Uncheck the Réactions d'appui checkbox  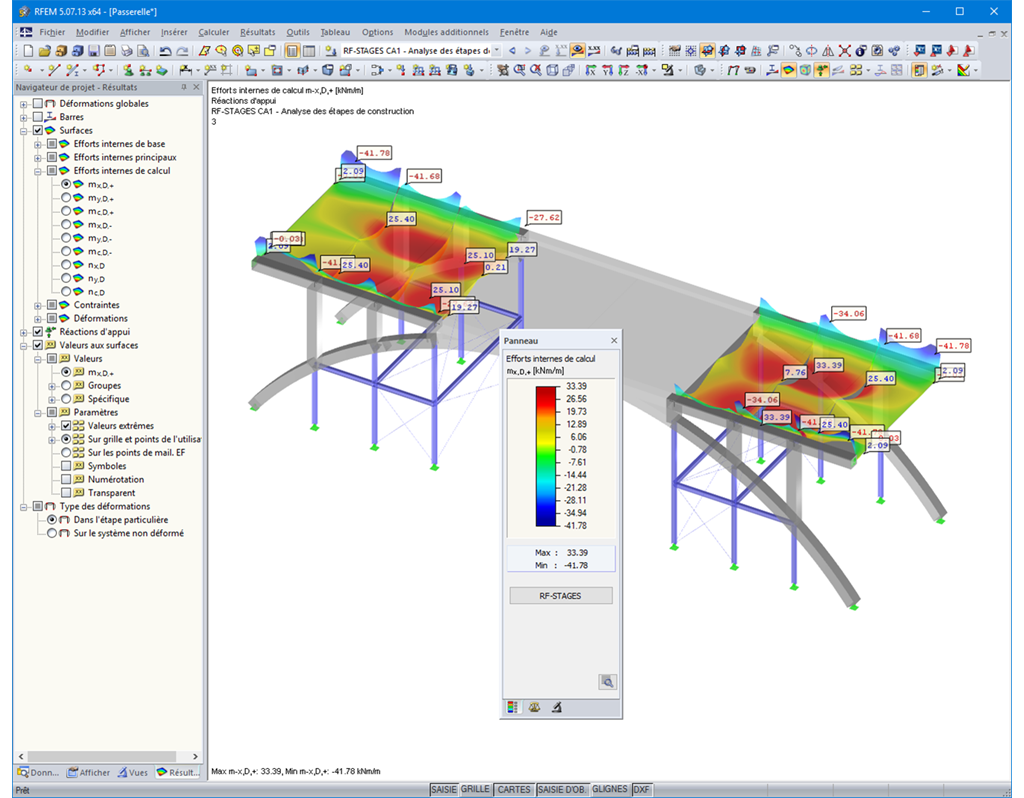click(x=38, y=332)
